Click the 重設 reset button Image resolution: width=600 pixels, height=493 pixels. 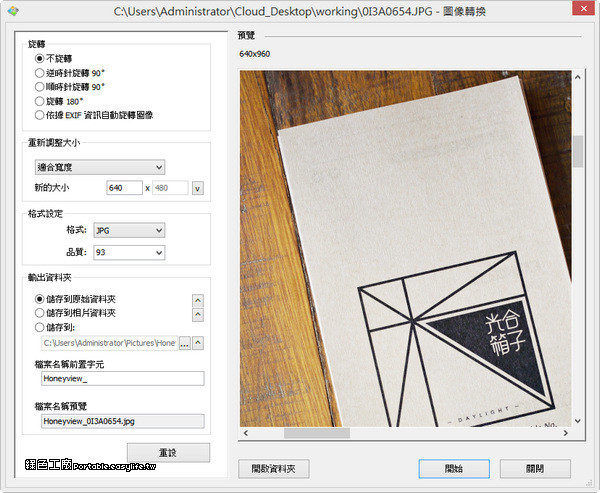point(168,453)
